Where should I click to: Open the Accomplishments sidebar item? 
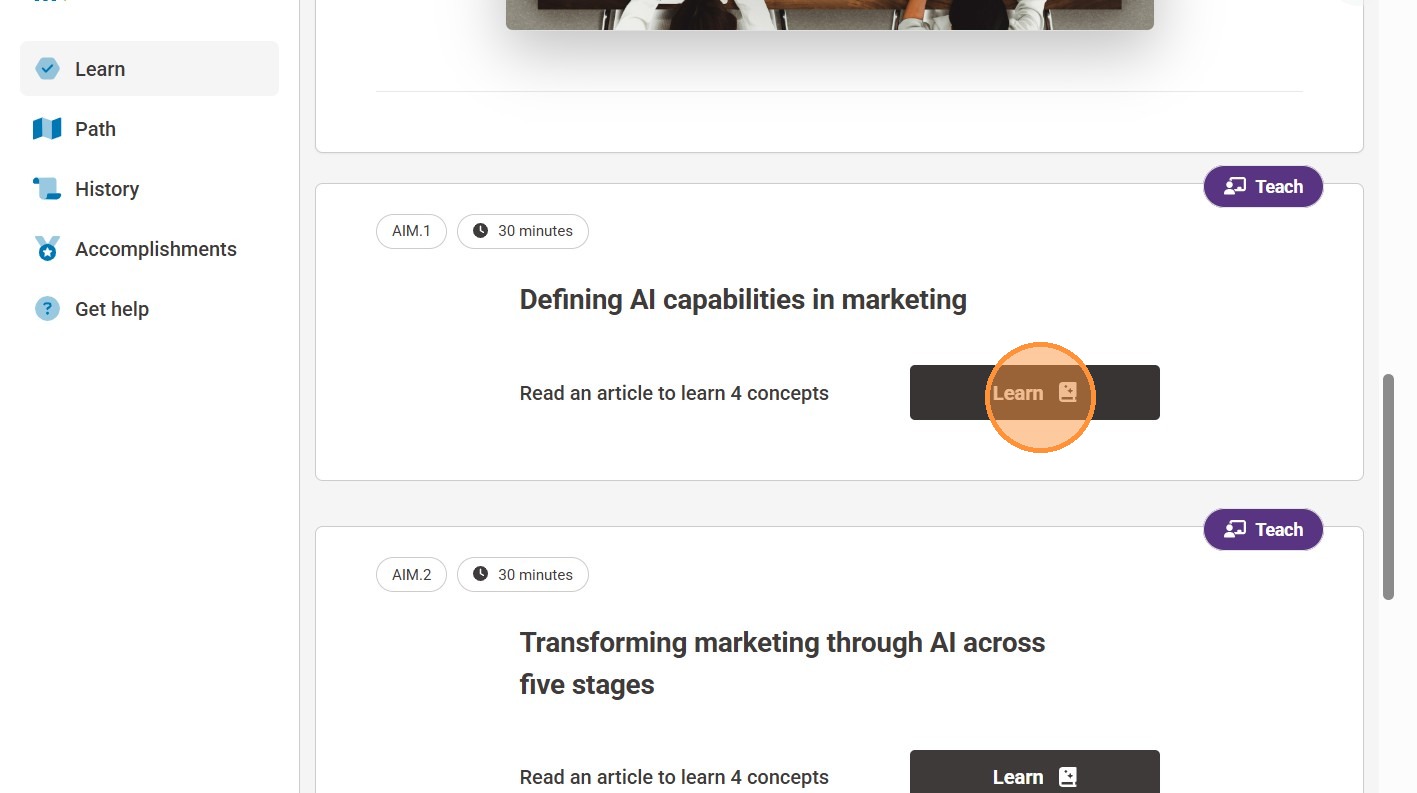pyautogui.click(x=155, y=249)
